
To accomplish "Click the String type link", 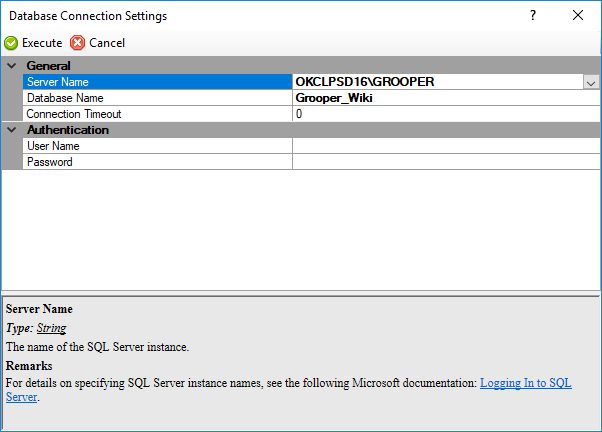I will [51, 328].
